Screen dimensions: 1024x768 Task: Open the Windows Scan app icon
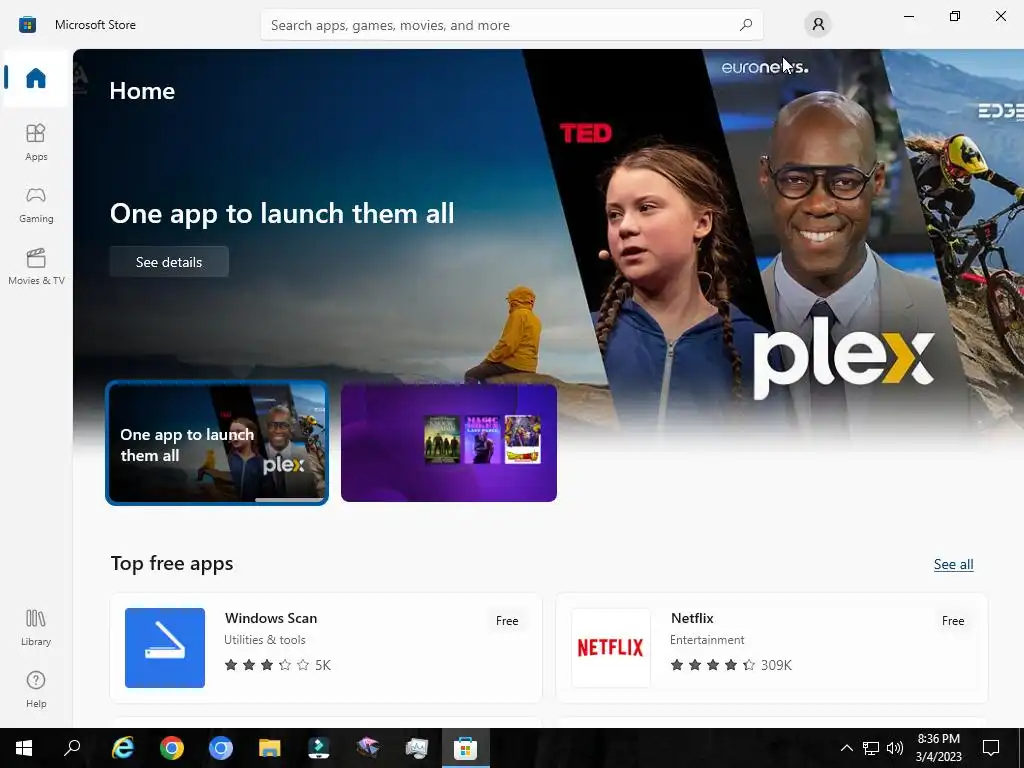(x=165, y=648)
